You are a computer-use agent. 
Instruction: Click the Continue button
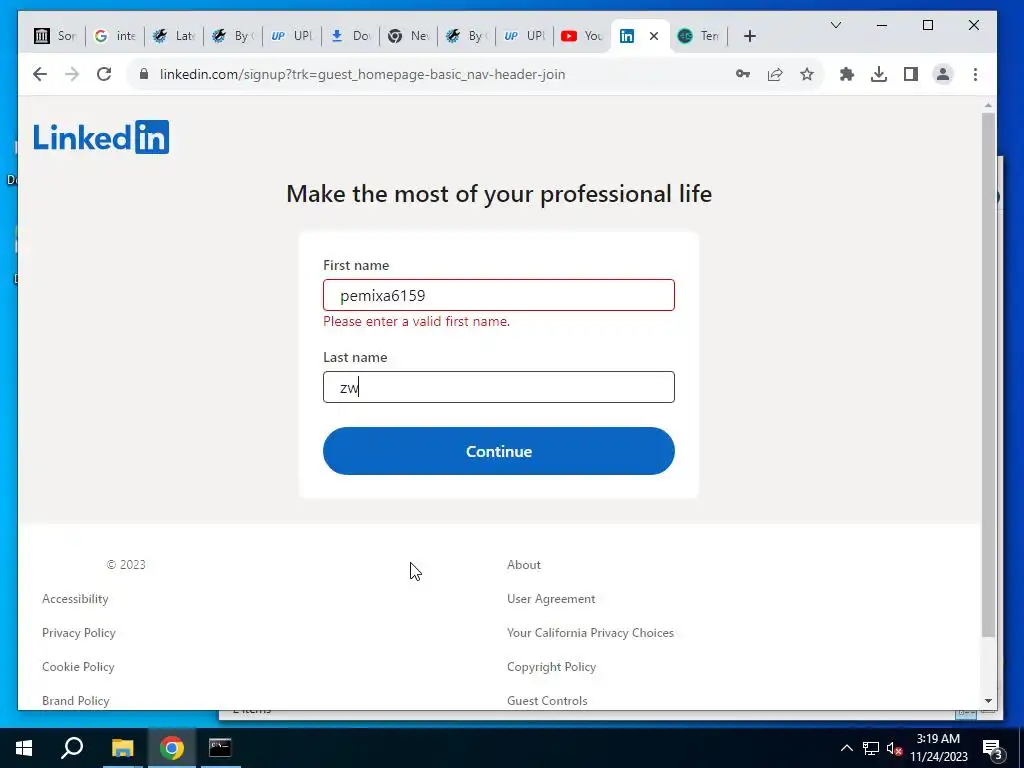coord(499,451)
